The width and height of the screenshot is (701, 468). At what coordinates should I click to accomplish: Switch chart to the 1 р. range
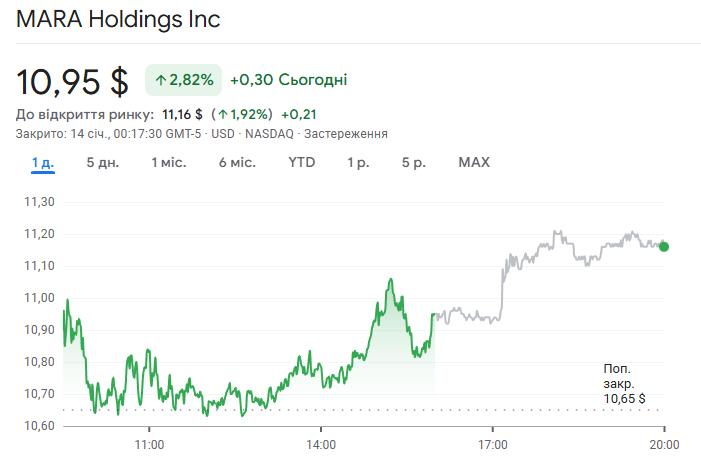[x=358, y=162]
